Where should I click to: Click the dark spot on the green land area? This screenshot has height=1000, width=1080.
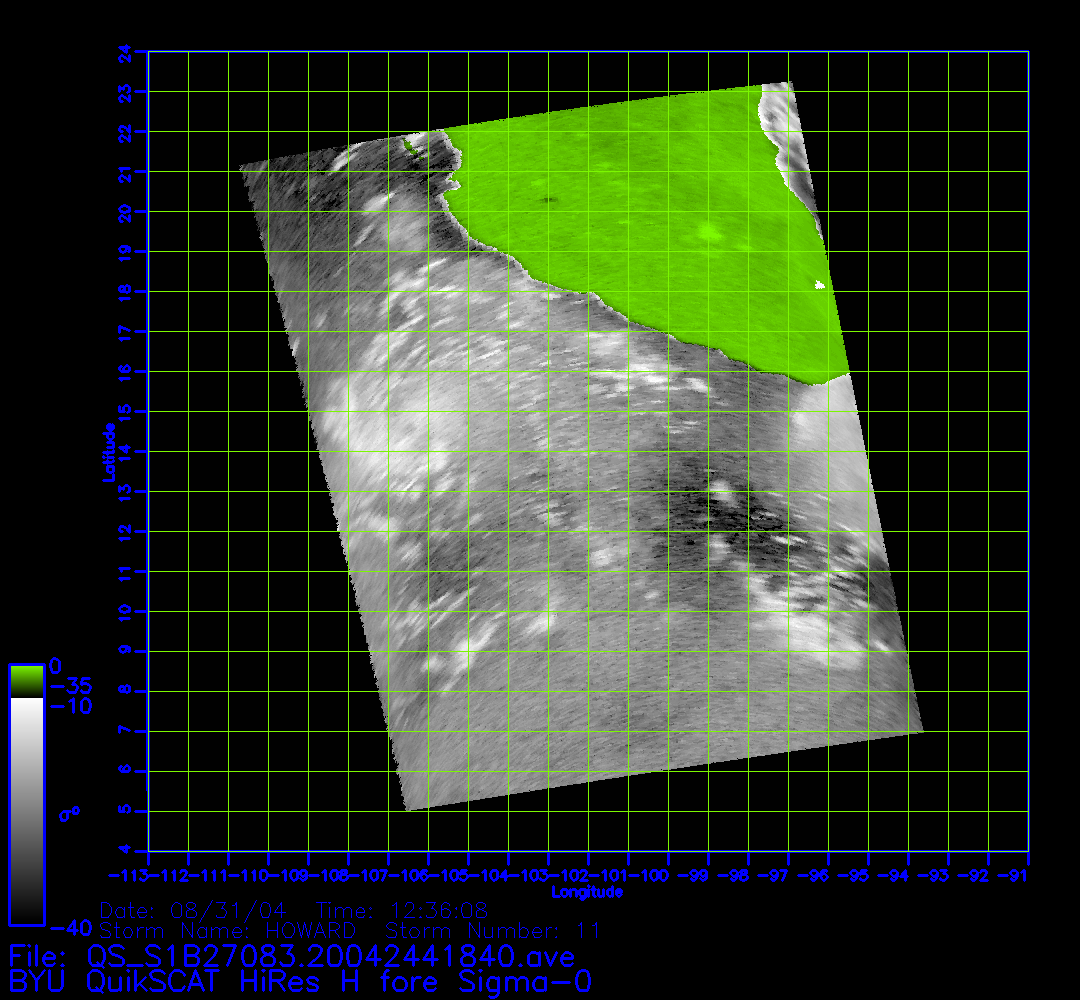tap(548, 200)
